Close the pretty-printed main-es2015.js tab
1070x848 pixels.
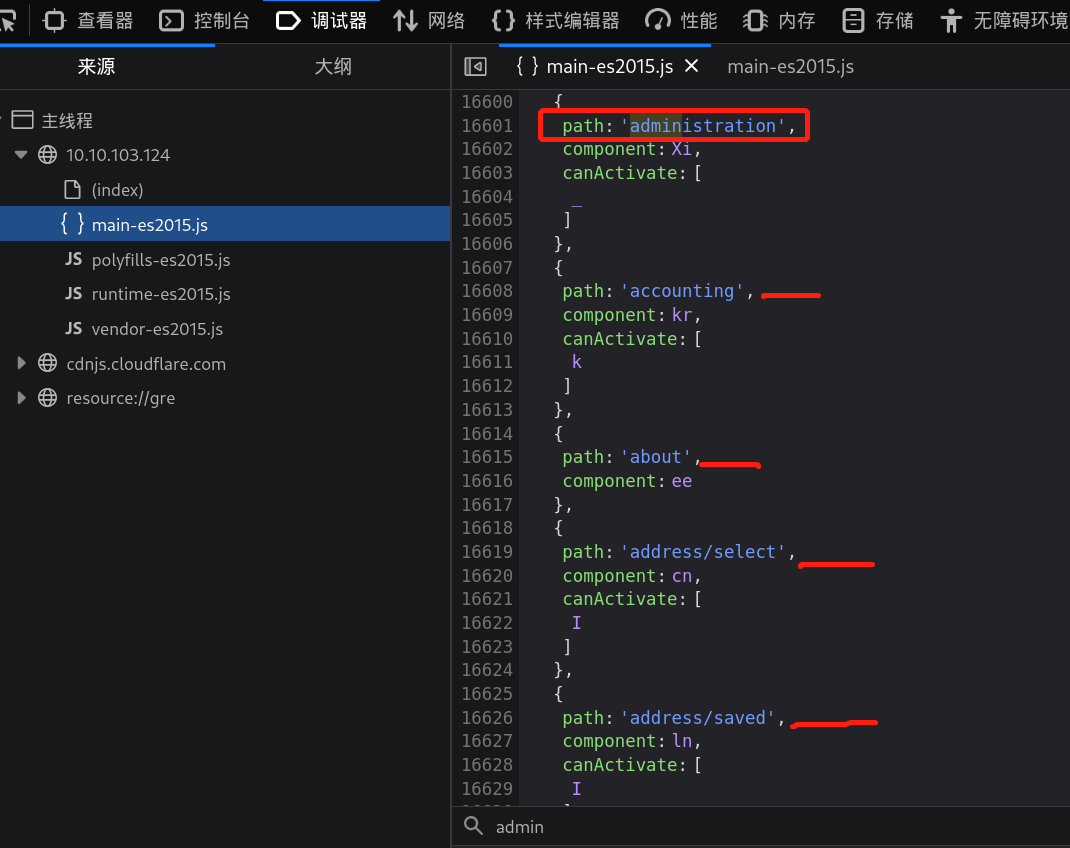point(691,67)
